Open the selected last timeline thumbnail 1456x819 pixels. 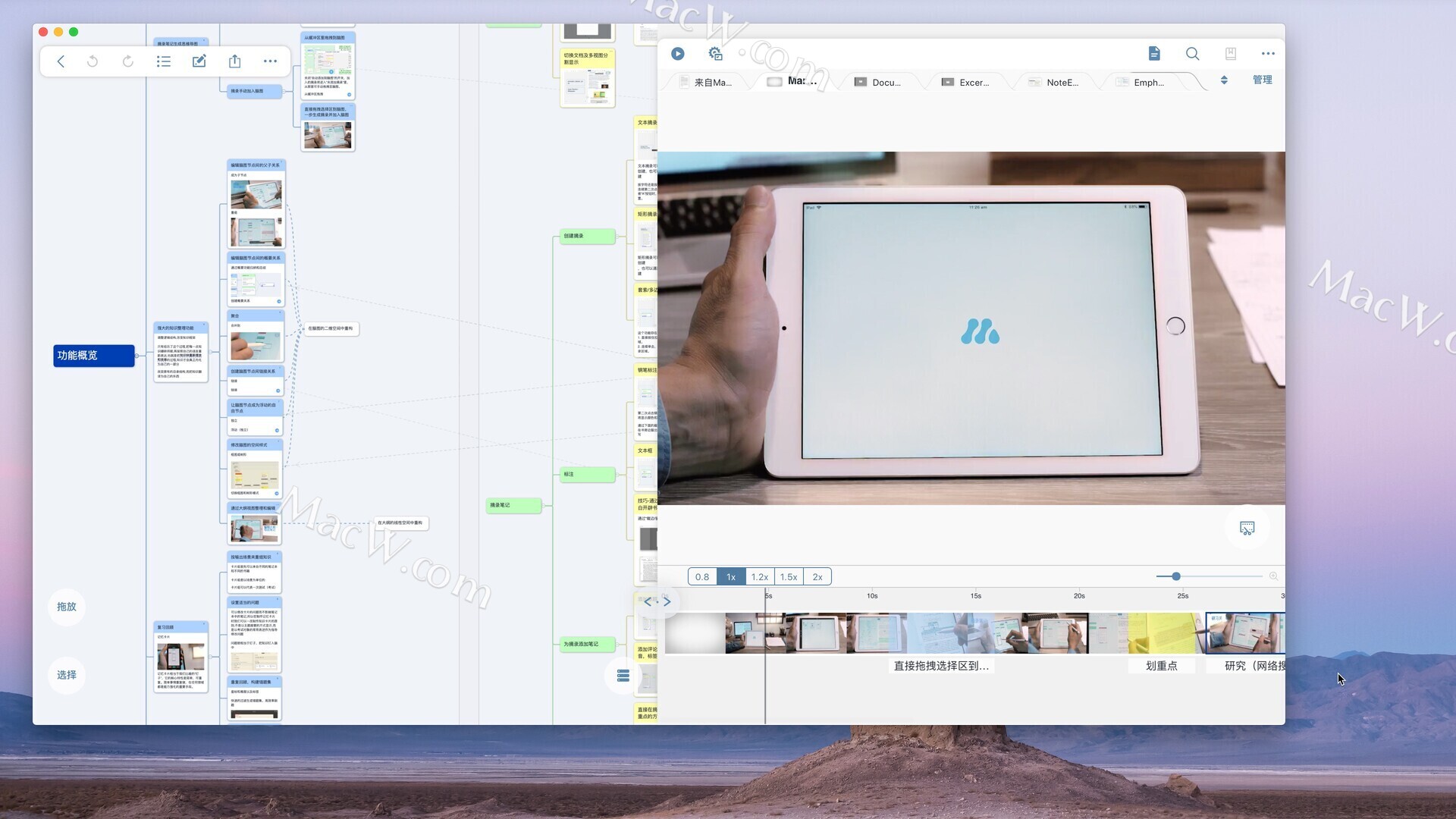pos(1245,633)
